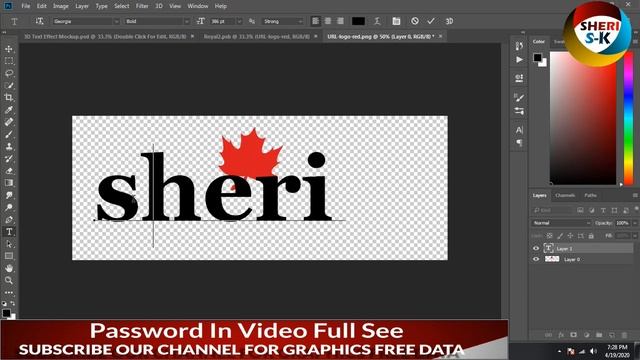Open the Image menu

[61, 6]
